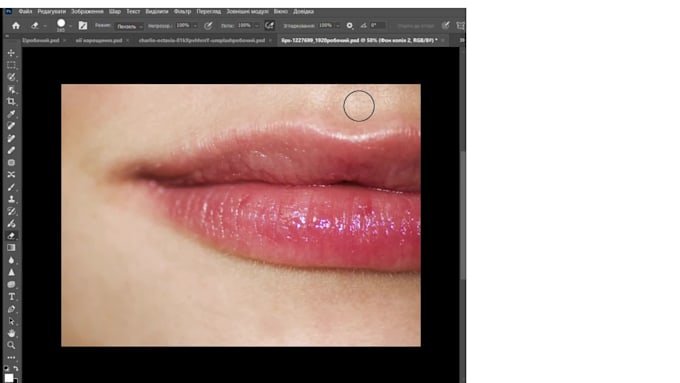Select the Blur tool
Screen dimensions: 680x383
11,260
